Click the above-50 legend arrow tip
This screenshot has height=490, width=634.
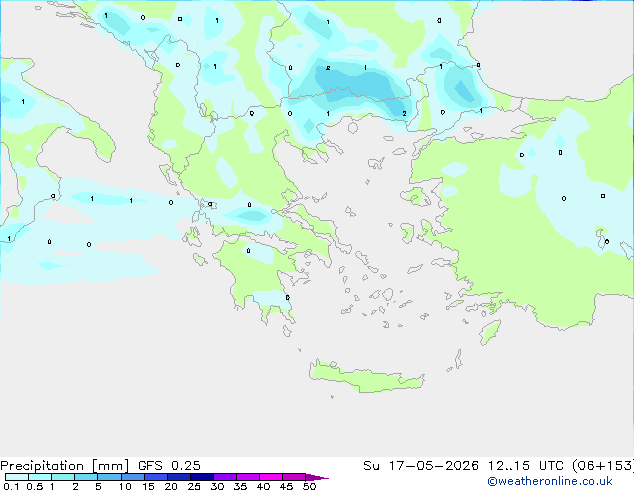tap(317, 477)
